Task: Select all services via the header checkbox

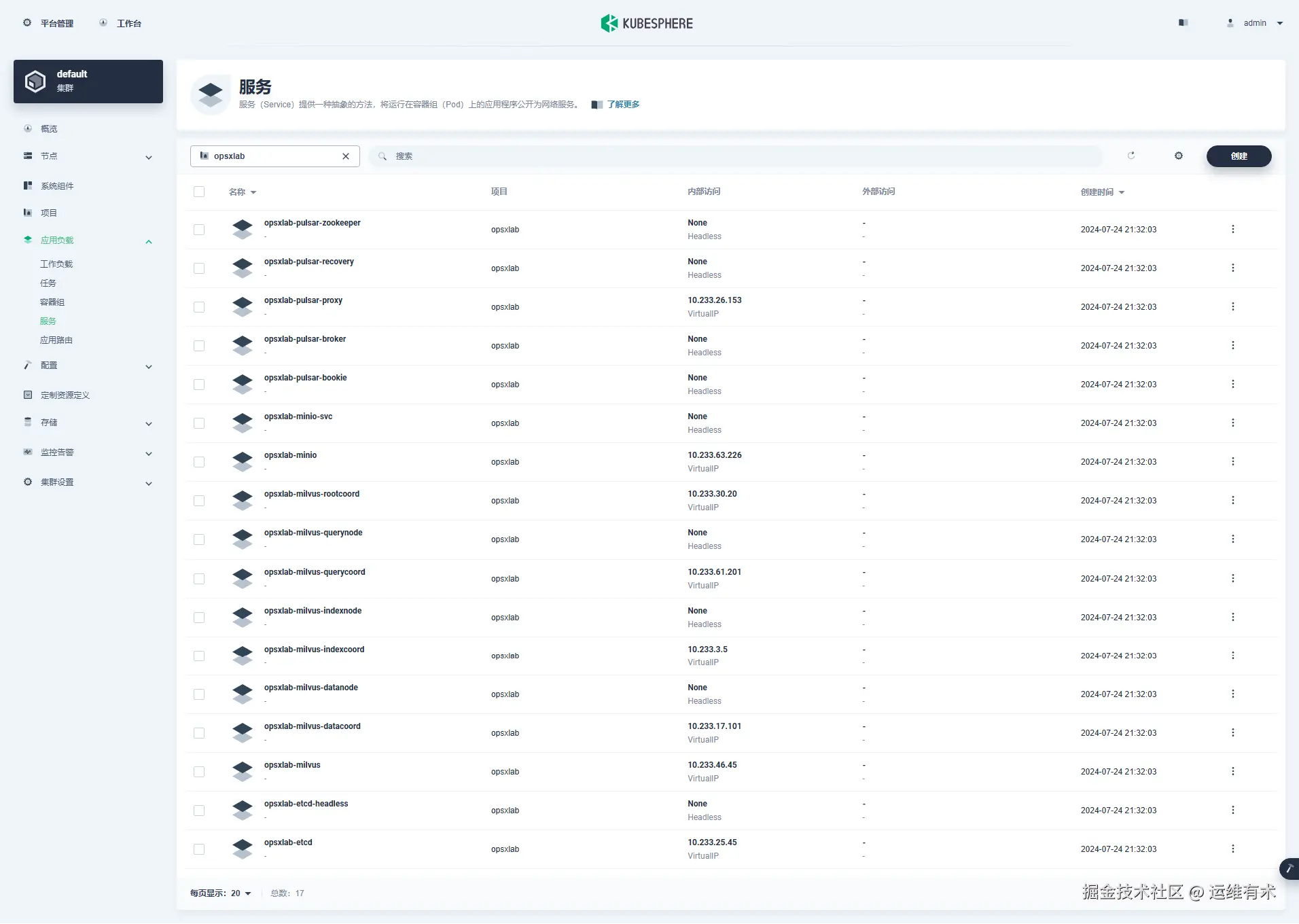Action: (199, 192)
